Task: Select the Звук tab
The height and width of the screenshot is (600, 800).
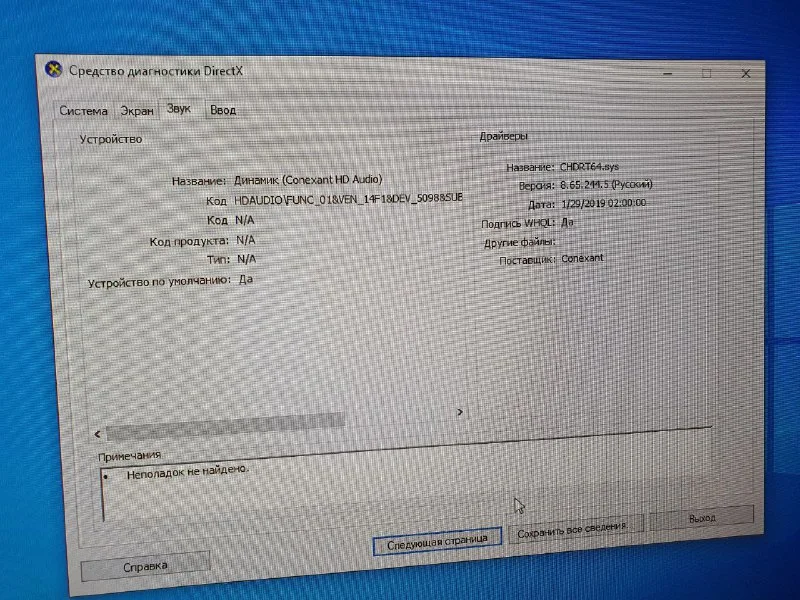Action: [180, 108]
